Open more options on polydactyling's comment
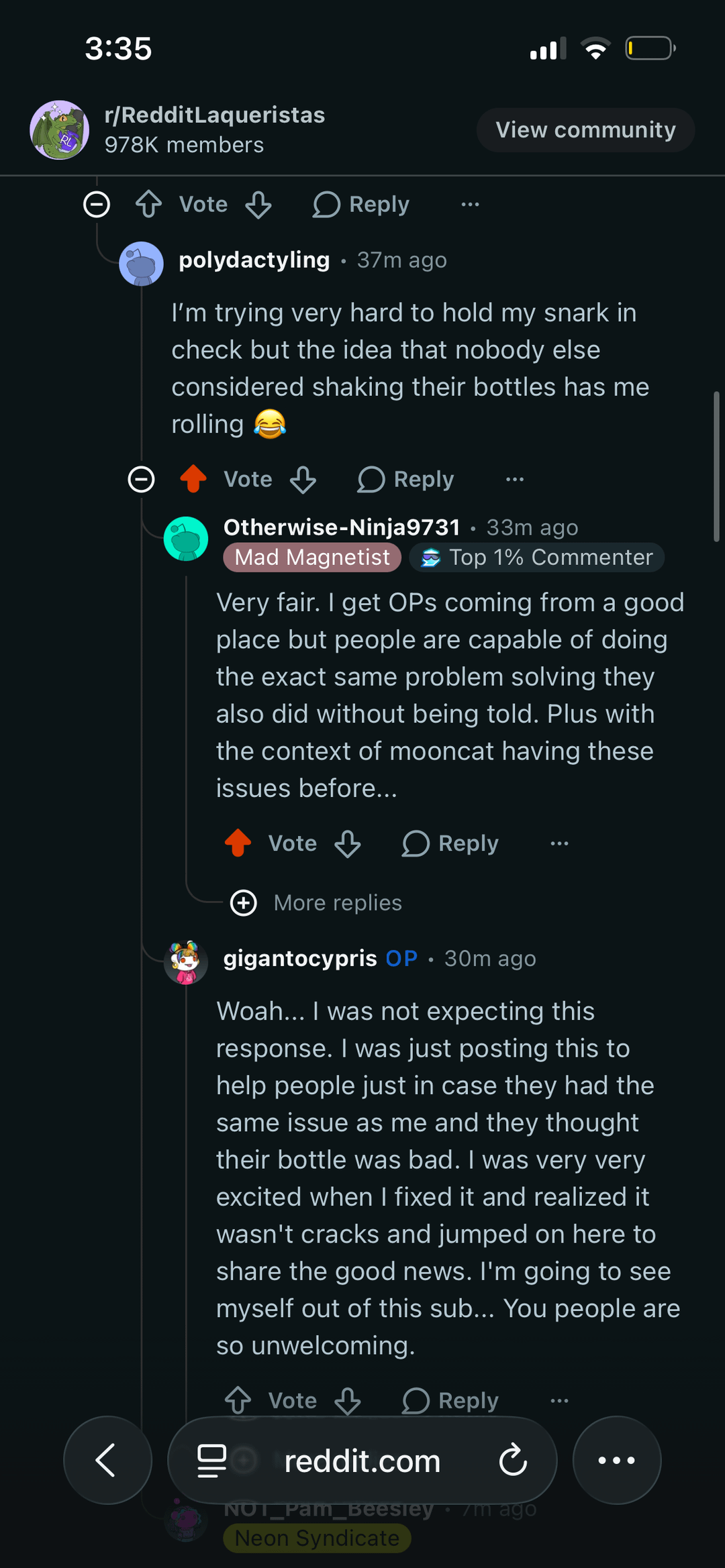725x1568 pixels. (515, 480)
